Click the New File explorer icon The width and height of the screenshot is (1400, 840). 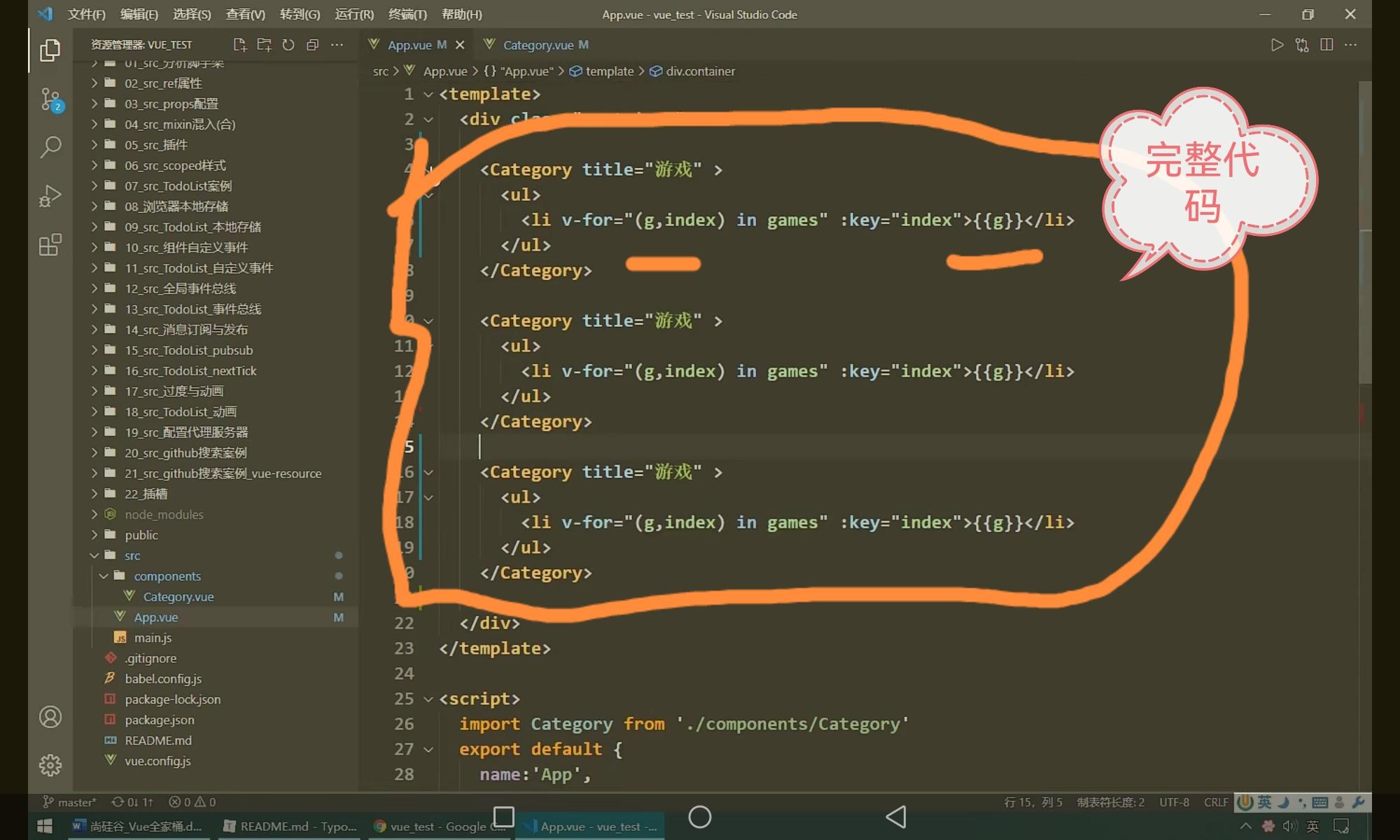pyautogui.click(x=240, y=45)
